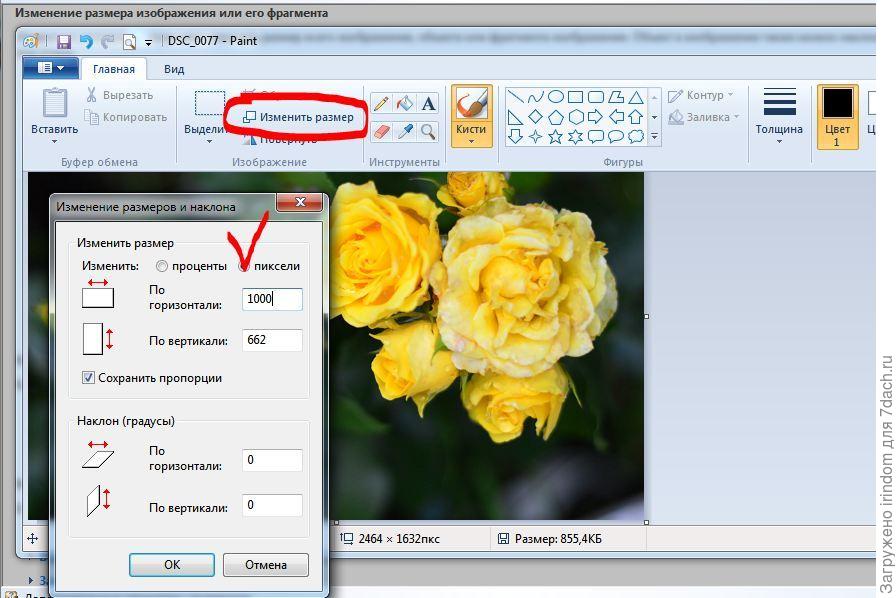Select the Eraser tool

pyautogui.click(x=381, y=131)
